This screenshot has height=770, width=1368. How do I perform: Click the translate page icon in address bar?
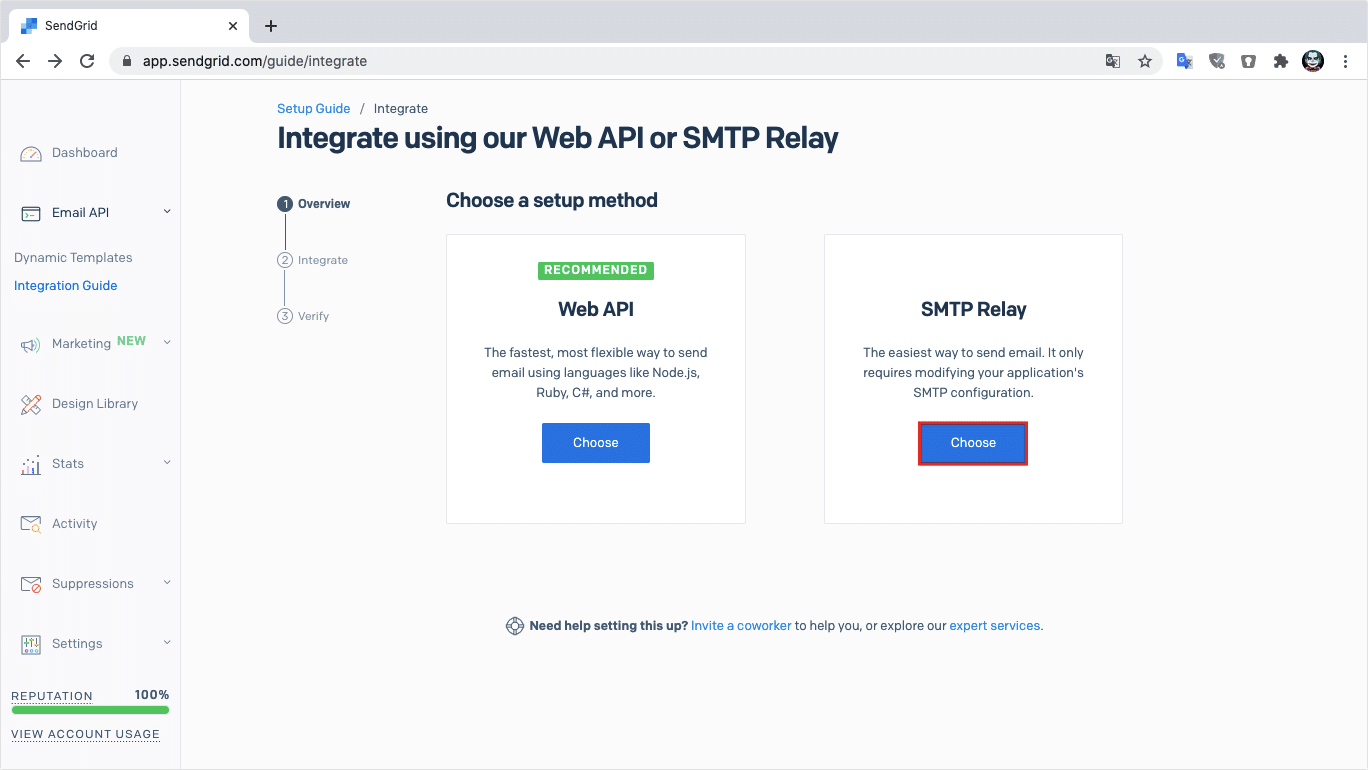click(x=1113, y=61)
